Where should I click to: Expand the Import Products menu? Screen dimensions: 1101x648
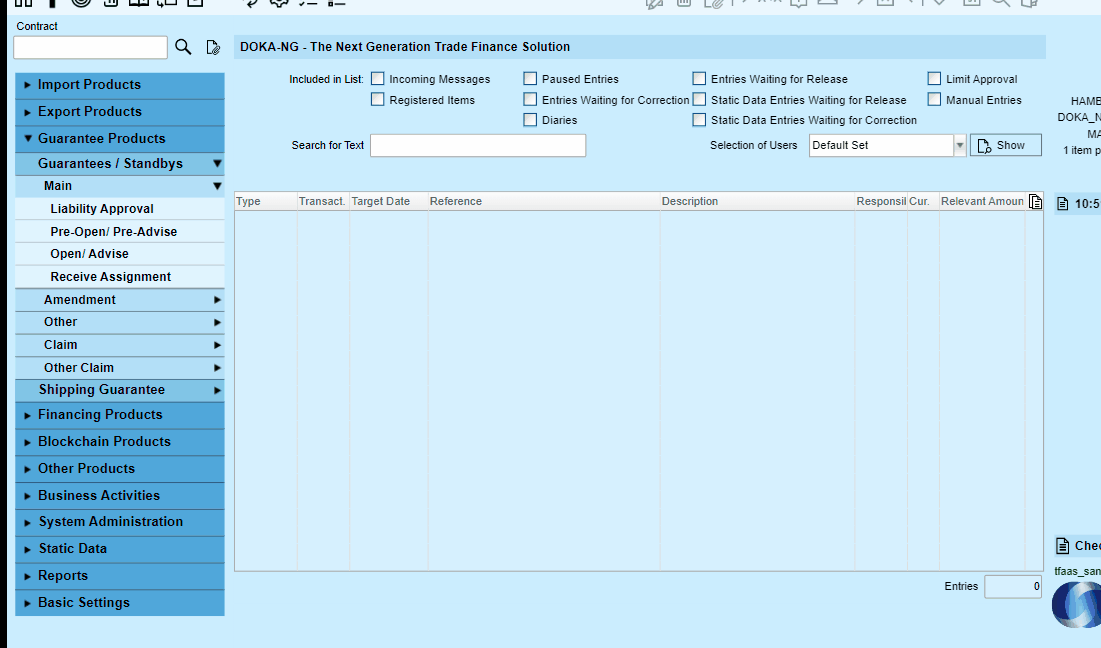[120, 85]
